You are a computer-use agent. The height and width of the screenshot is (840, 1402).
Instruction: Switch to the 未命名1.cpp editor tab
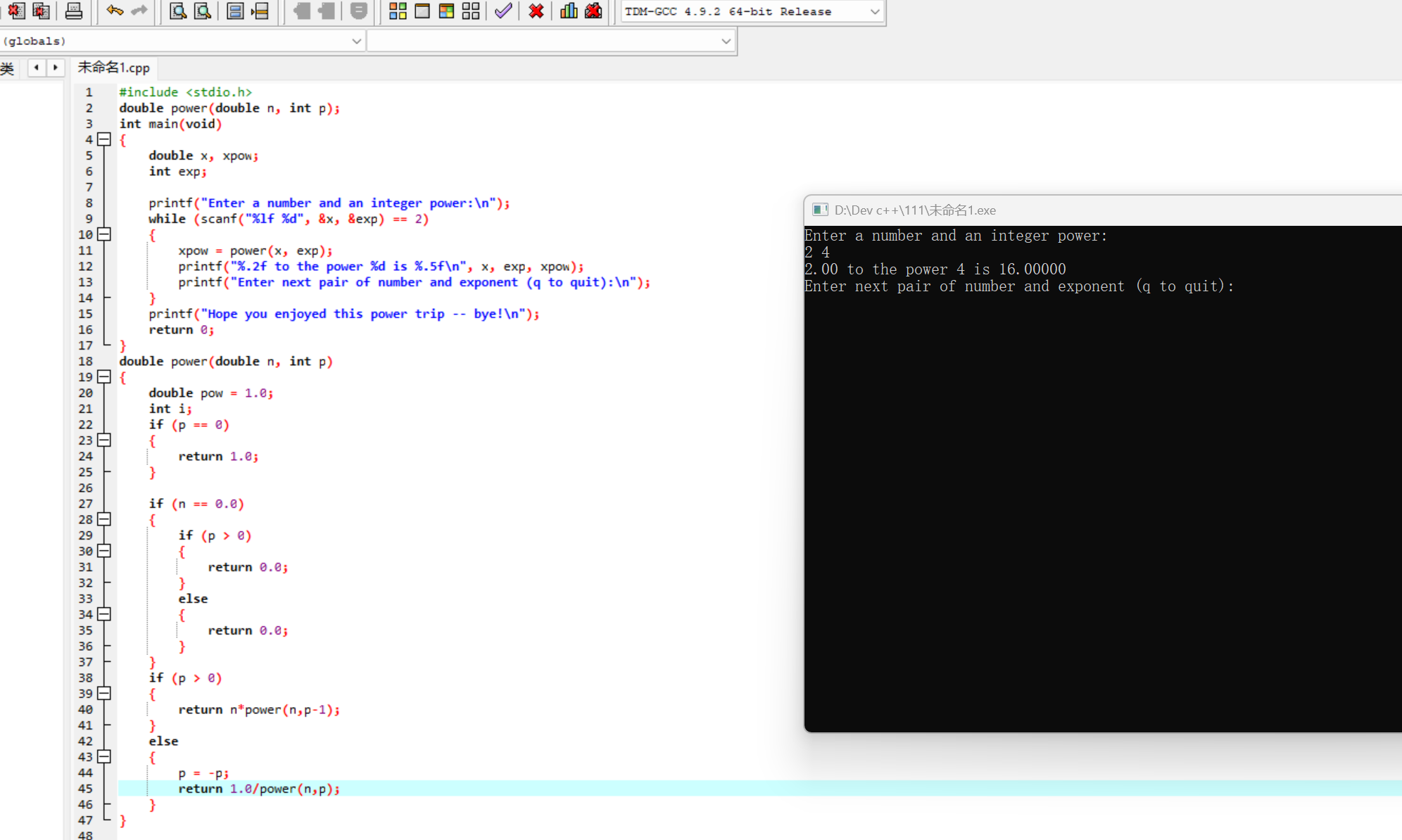point(114,68)
